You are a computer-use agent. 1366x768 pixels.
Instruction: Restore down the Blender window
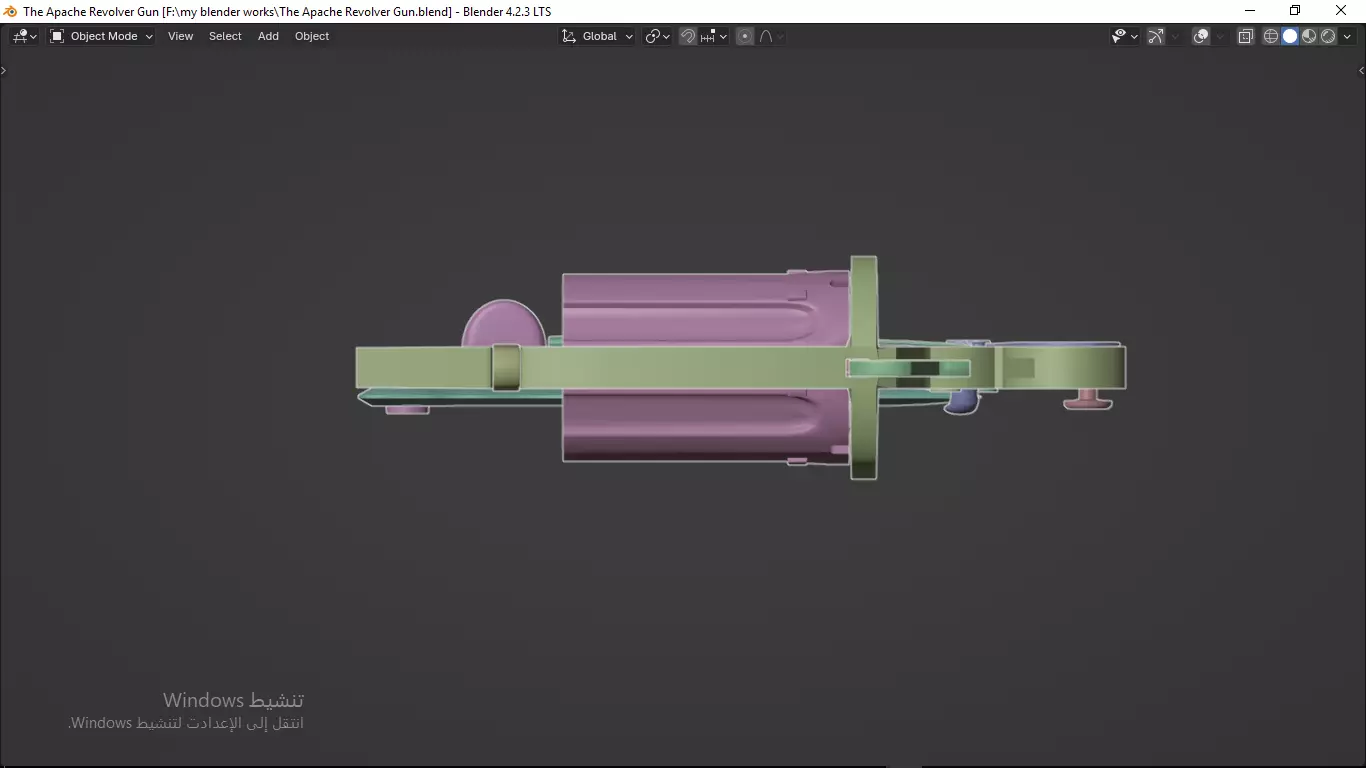click(1295, 11)
